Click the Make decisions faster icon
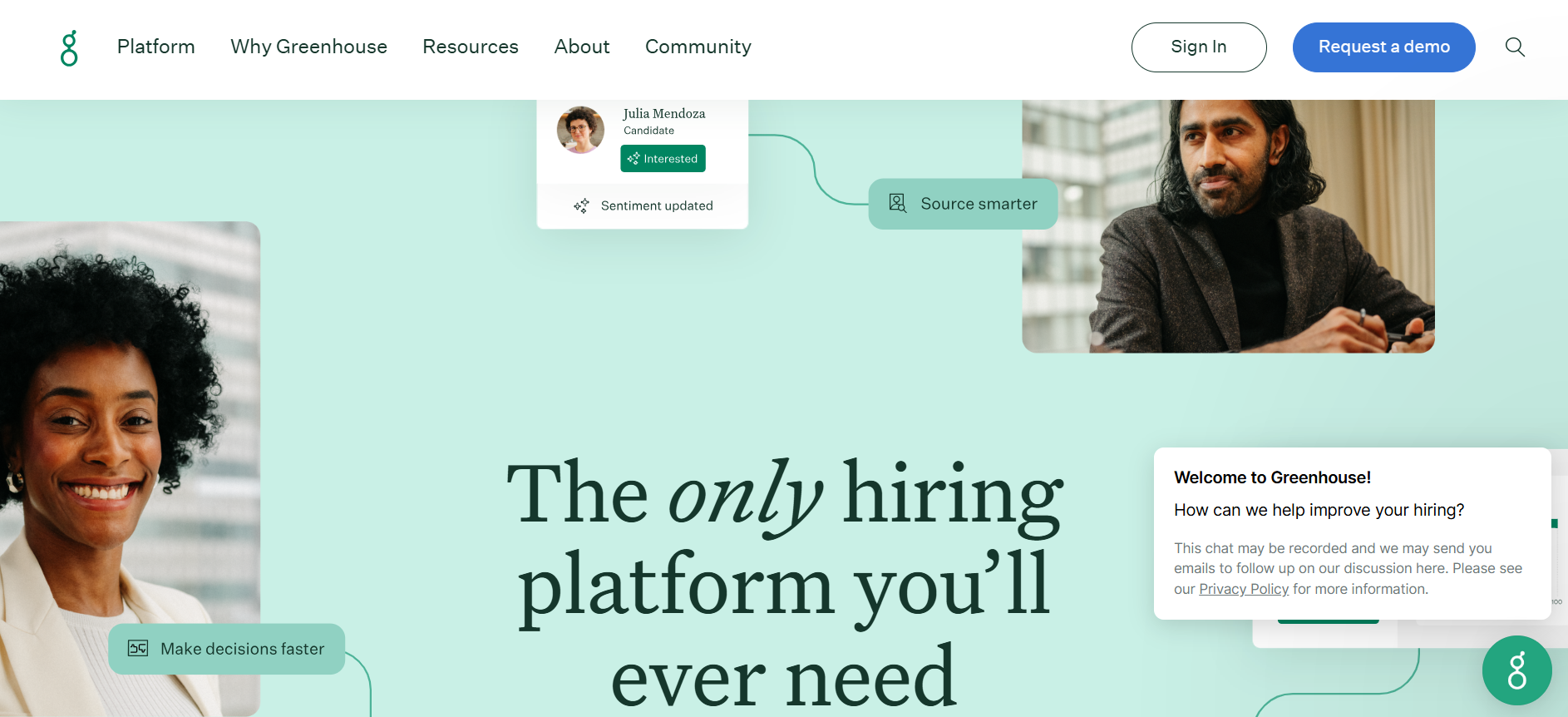Screen dimensions: 1568x717 tap(138, 648)
